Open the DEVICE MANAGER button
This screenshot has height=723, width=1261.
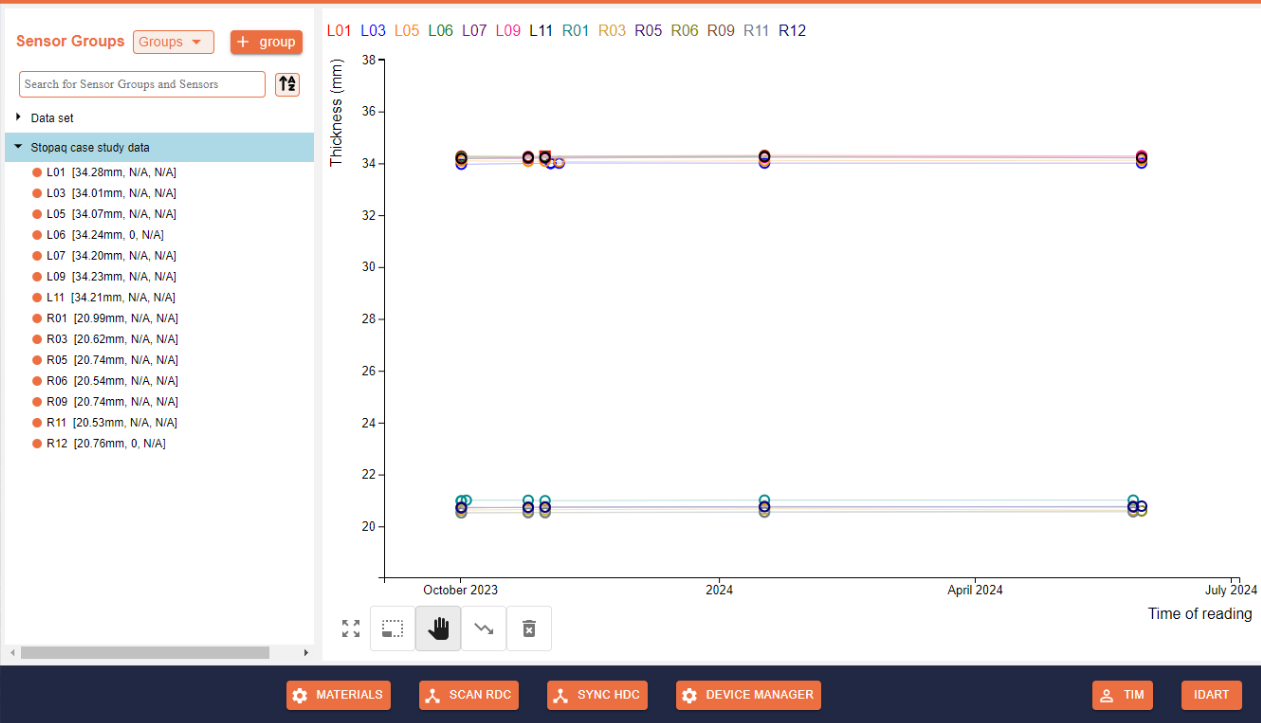[748, 695]
